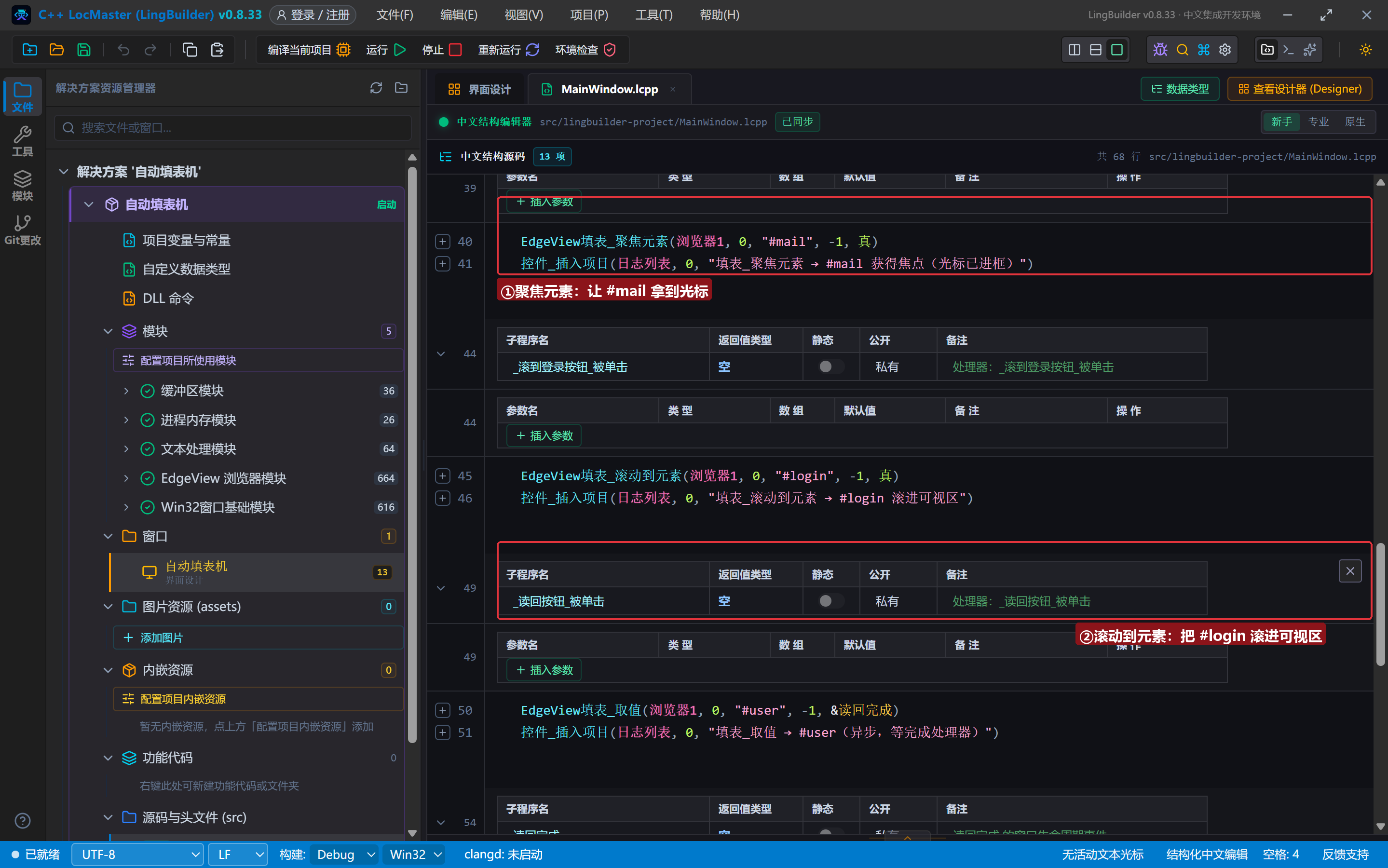Screen dimensions: 1388x868
Task: Open the UTF-8 encoding dropdown
Action: pos(138,855)
